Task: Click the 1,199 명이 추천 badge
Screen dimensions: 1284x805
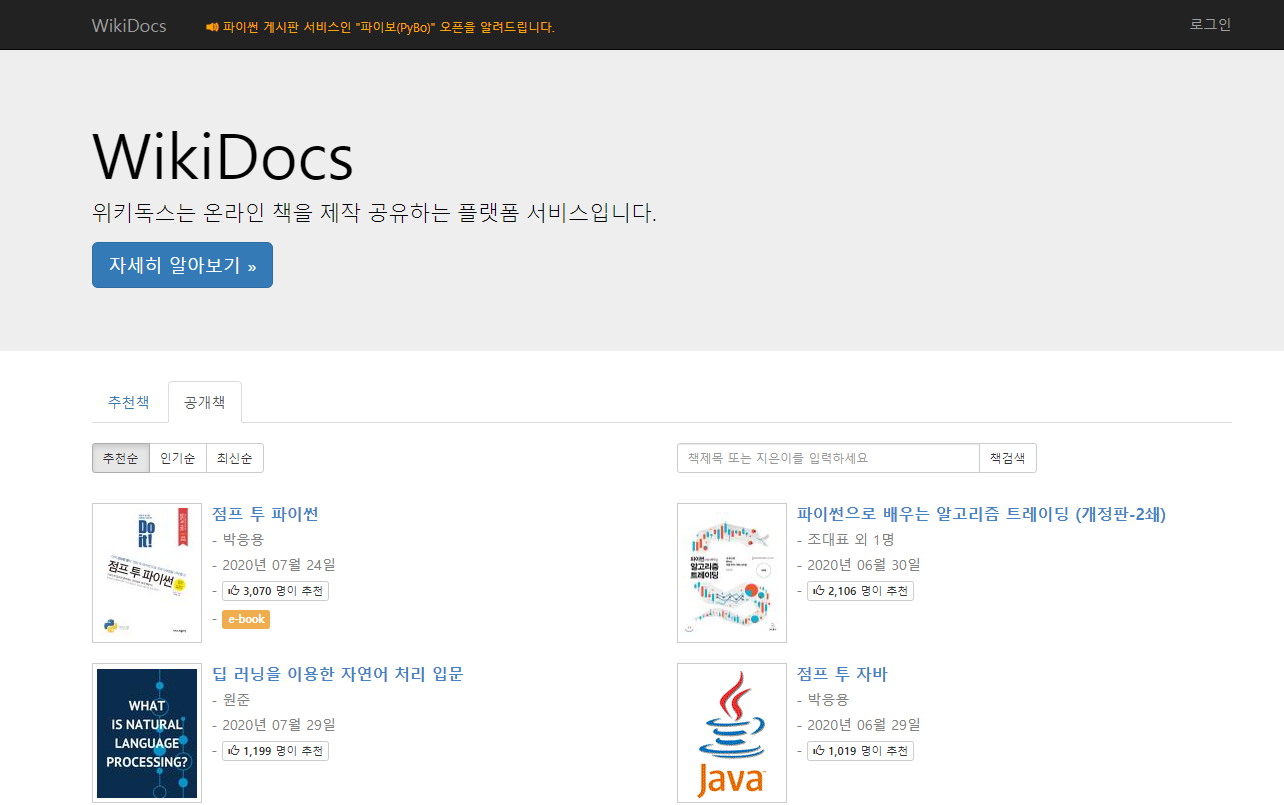Action: tap(275, 751)
